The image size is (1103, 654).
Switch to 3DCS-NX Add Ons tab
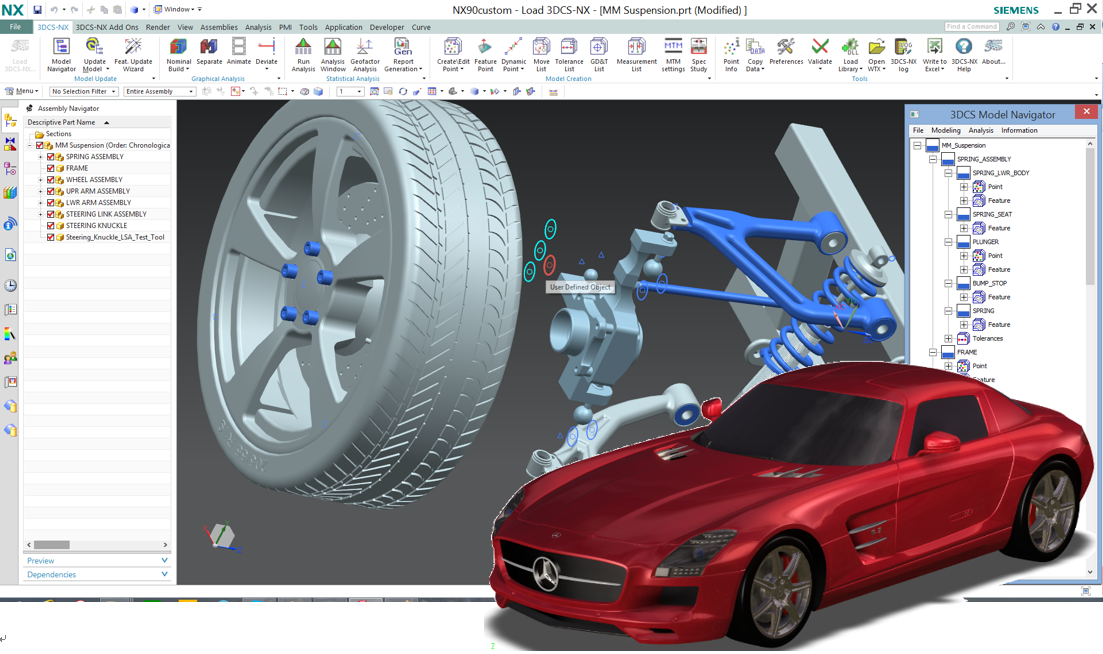107,27
